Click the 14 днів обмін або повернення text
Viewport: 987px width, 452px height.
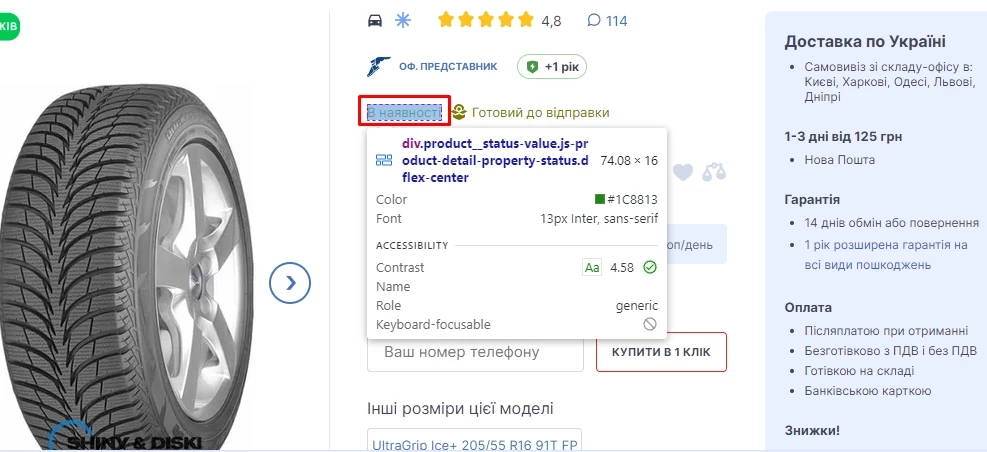click(891, 223)
